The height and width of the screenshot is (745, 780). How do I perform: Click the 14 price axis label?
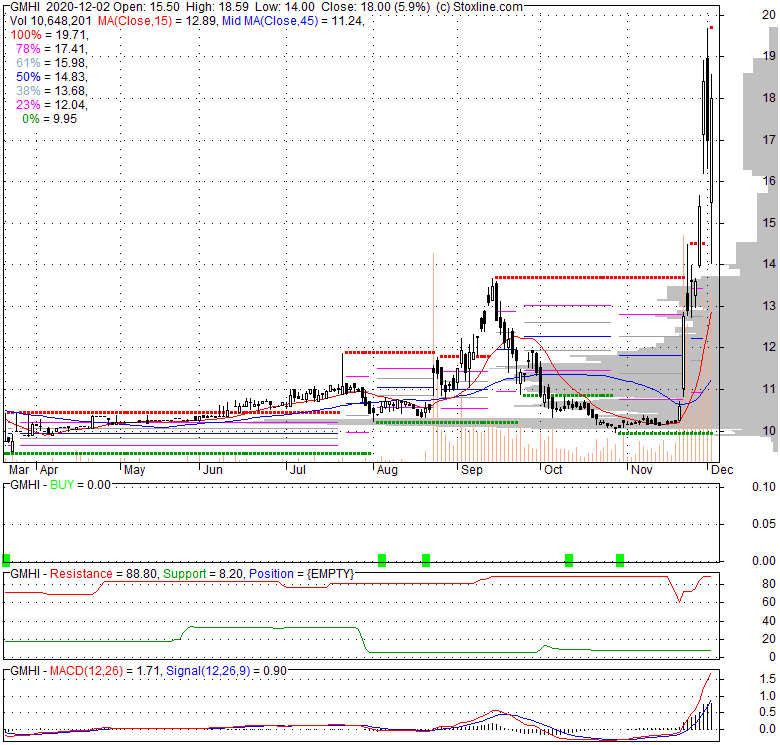tap(769, 264)
